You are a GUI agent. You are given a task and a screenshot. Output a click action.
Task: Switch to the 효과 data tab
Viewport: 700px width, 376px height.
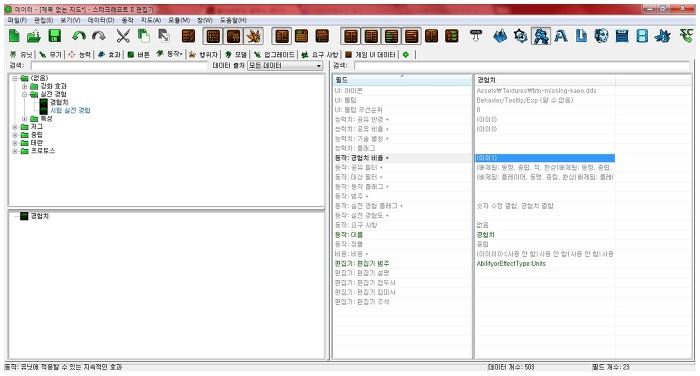point(109,54)
